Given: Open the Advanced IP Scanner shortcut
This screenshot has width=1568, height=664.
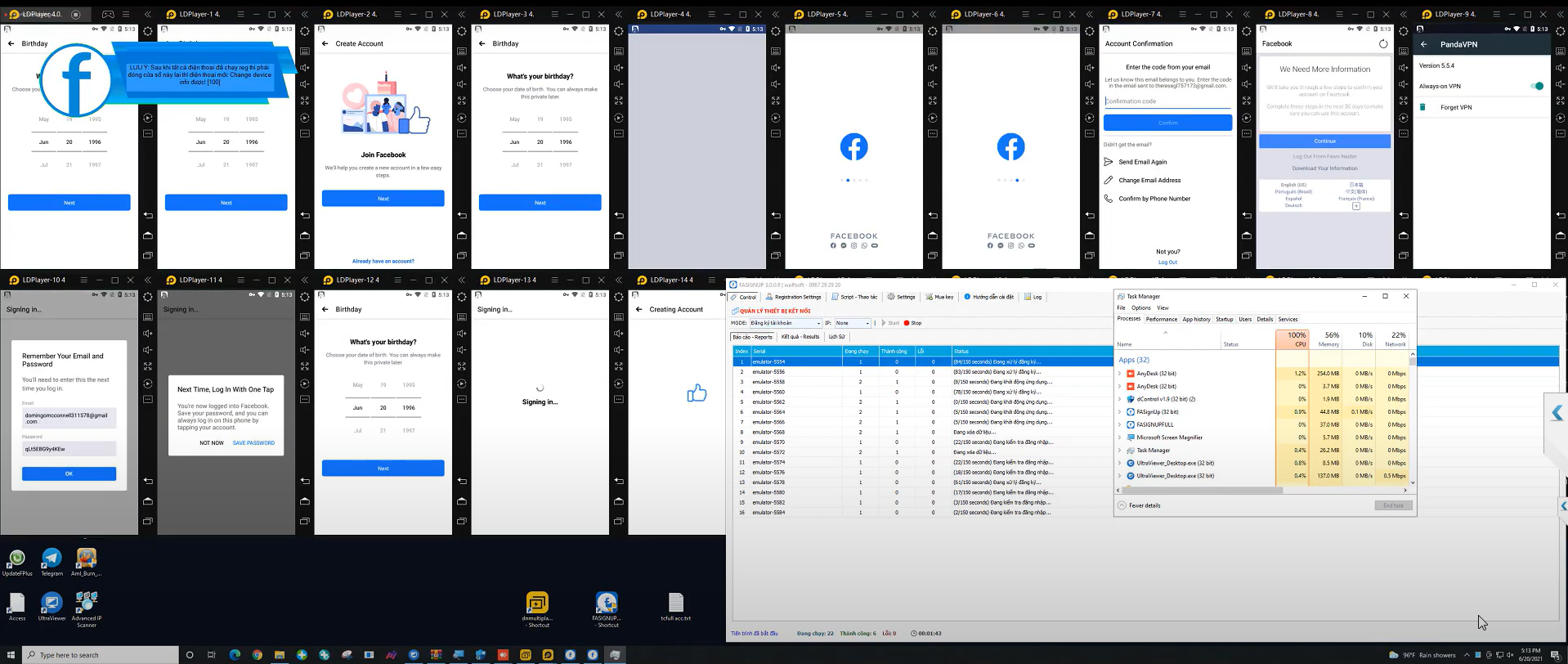Looking at the screenshot, I should (86, 608).
